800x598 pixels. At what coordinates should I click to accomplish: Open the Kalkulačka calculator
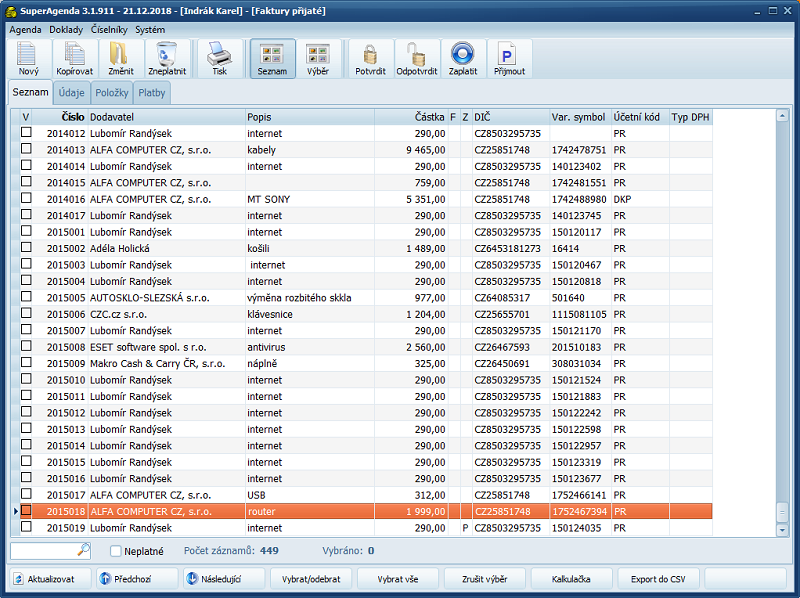(x=571, y=579)
